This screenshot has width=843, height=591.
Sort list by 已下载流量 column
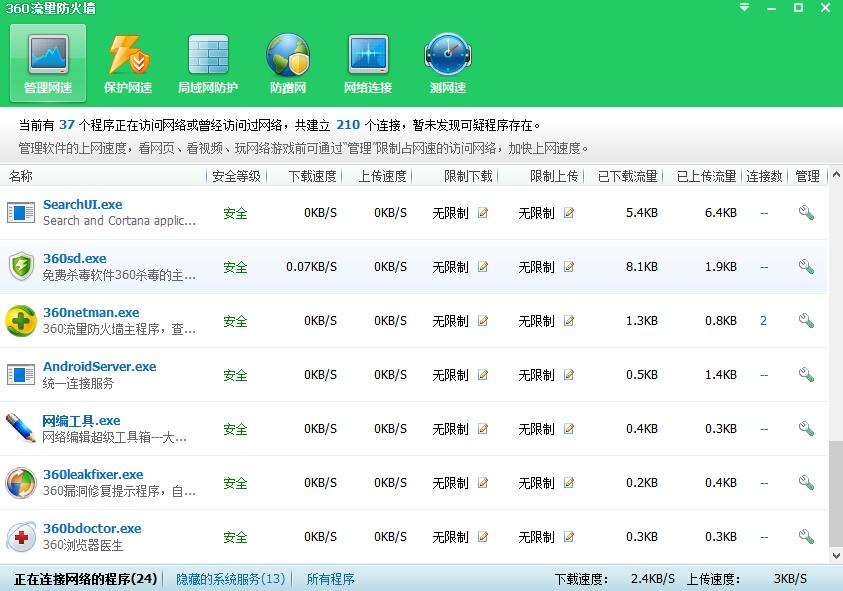[x=627, y=176]
